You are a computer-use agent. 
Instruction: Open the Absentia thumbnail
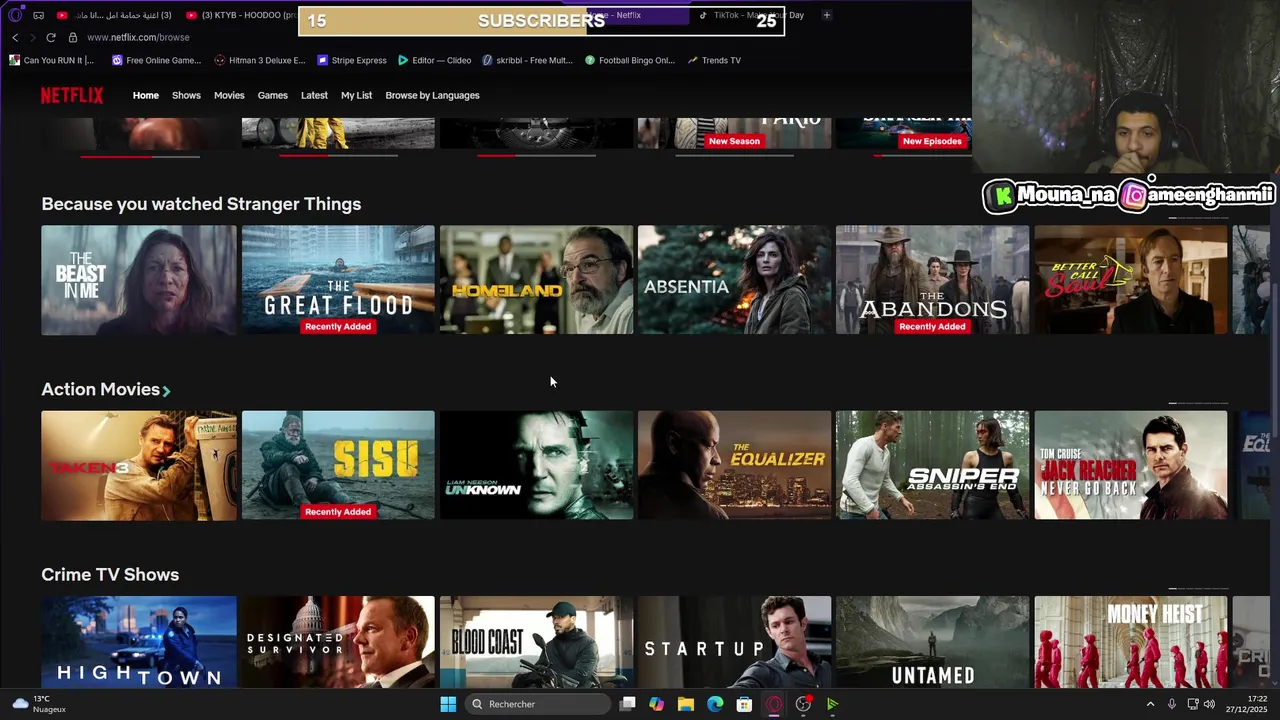tap(734, 280)
